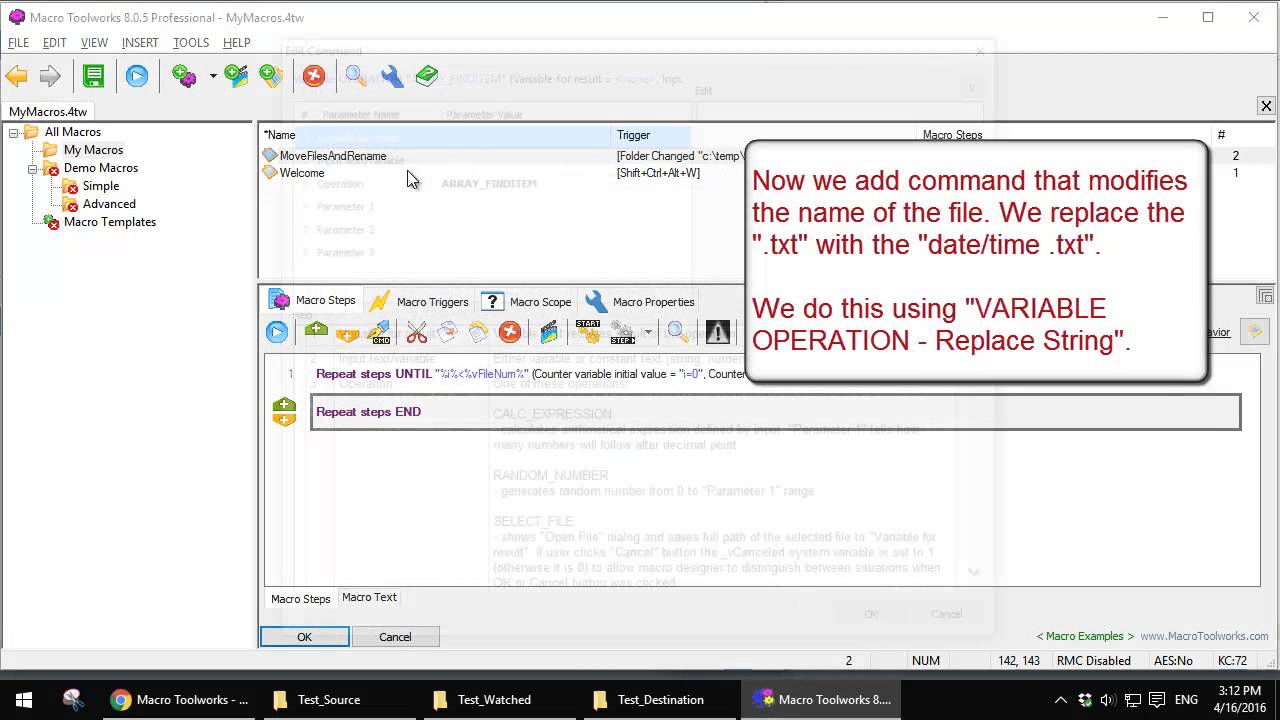Click the clapperboard record icon in the steps toolbar

(x=549, y=332)
